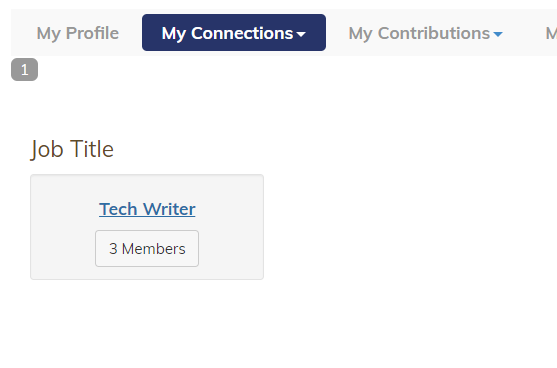The image size is (557, 368).
Task: Click the Job Title heading
Action: (72, 149)
